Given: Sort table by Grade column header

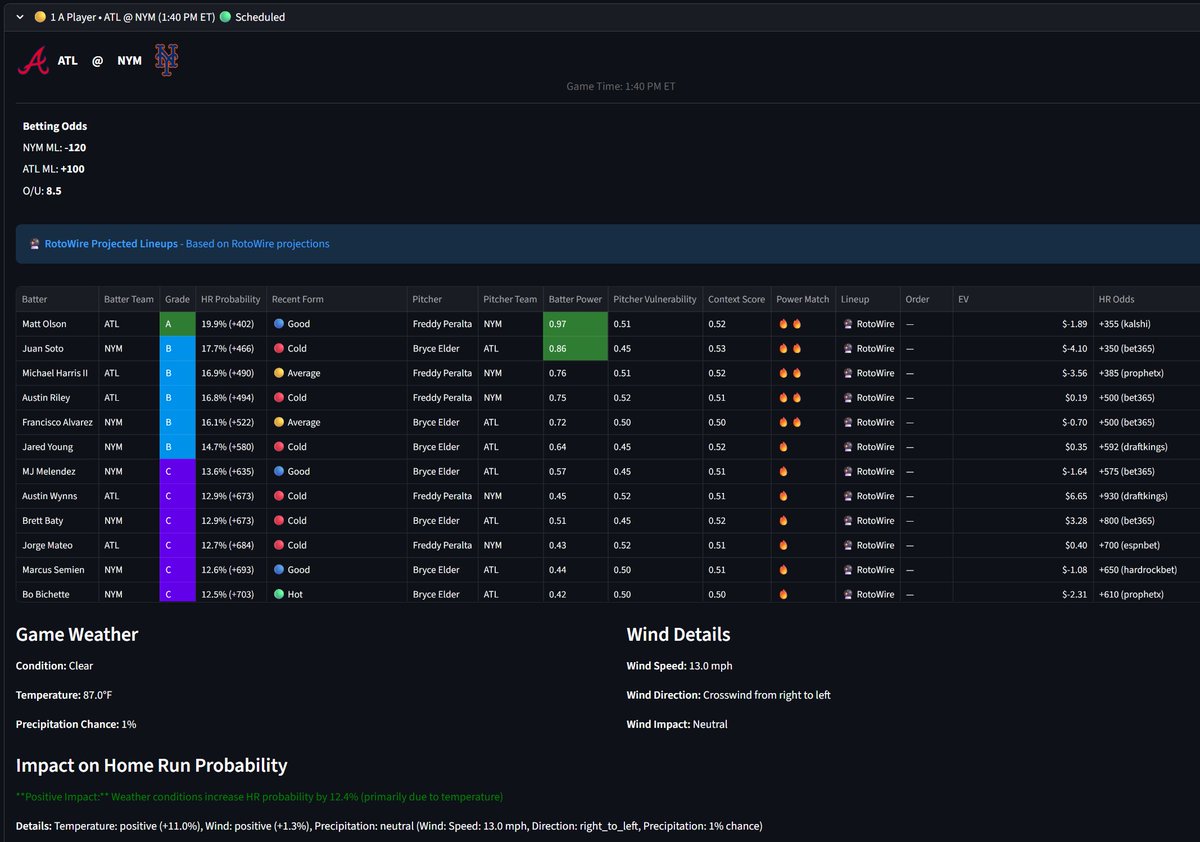Looking at the screenshot, I should coord(177,299).
